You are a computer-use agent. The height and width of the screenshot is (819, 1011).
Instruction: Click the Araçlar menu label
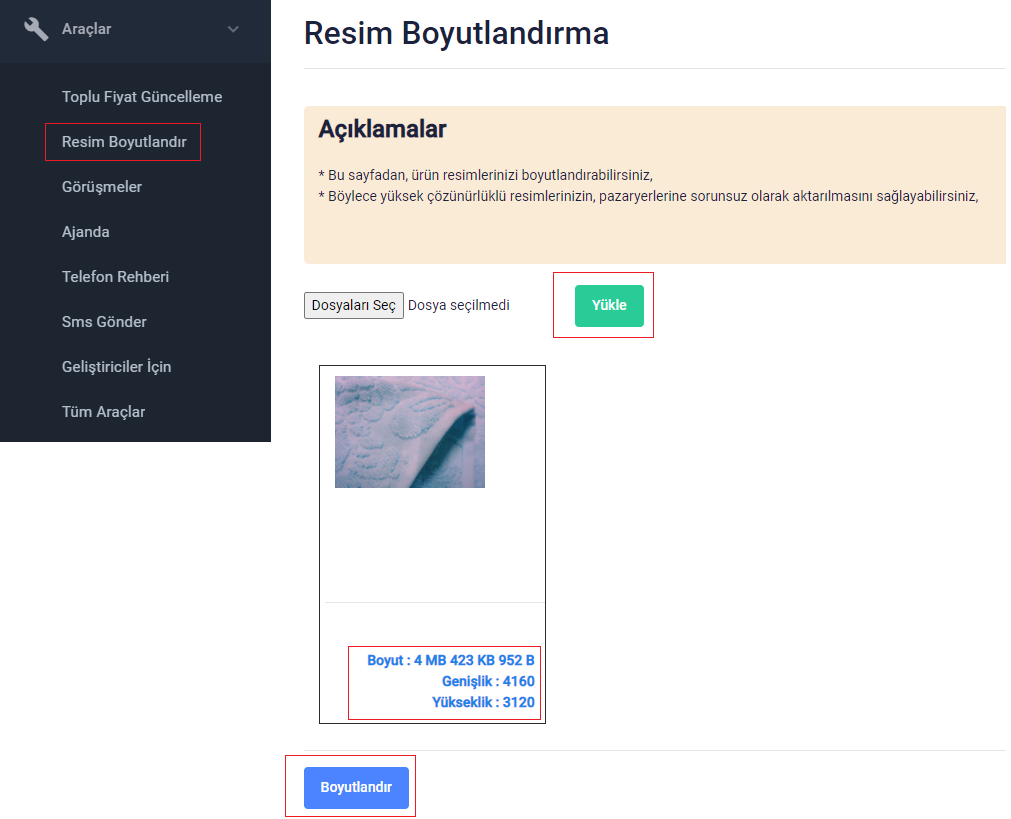coord(86,29)
